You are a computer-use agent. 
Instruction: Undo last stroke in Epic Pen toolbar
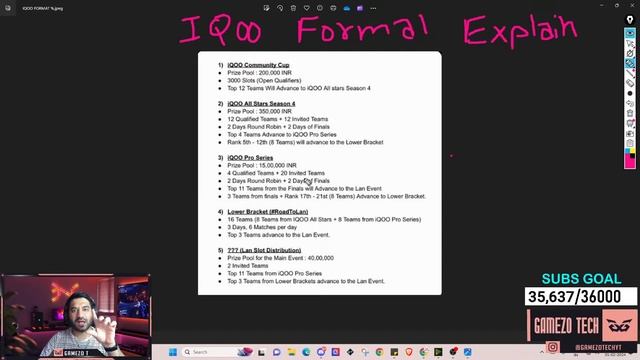630,103
